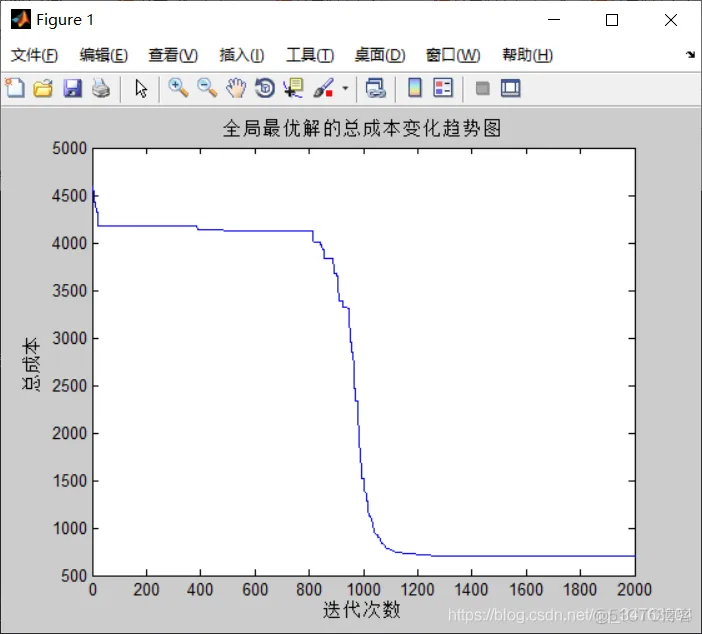Click the x-axis tick label 800
Image resolution: width=702 pixels, height=634 pixels.
tap(309, 589)
